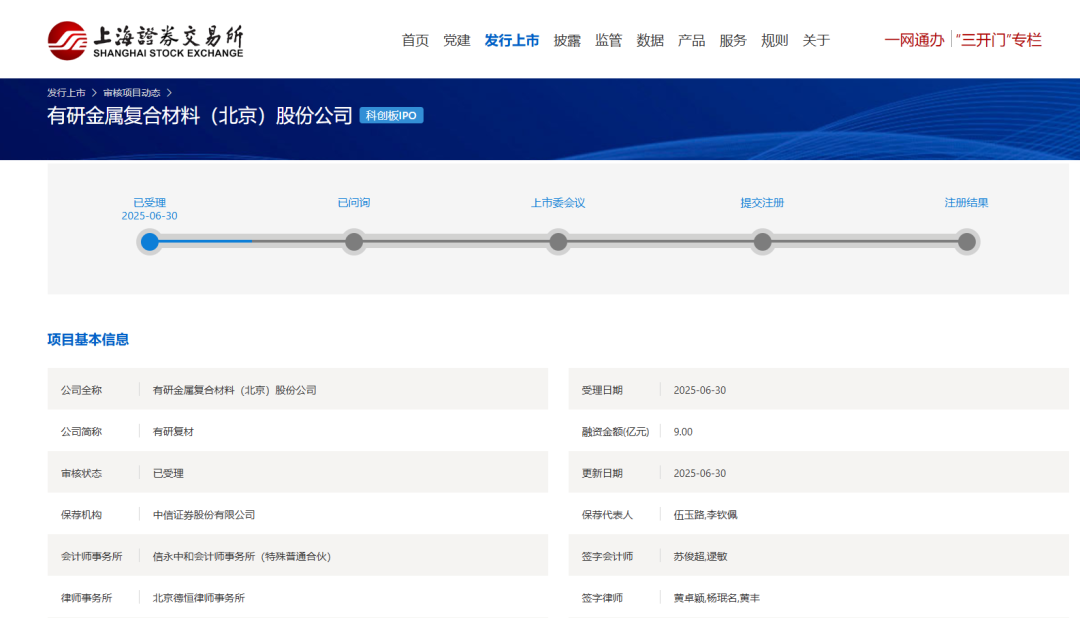Click the Shanghai Stock Exchange logo
This screenshot has height=618, width=1080.
145,41
